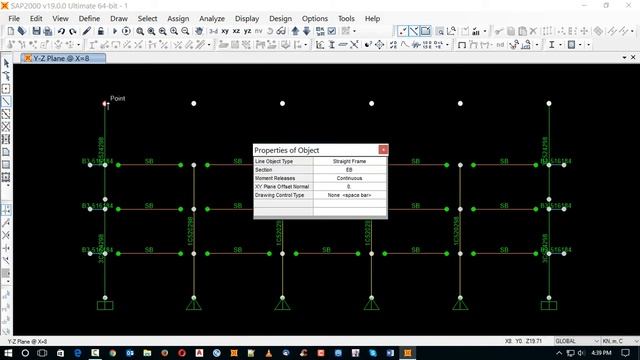The height and width of the screenshot is (360, 640).
Task: Open the File menu
Action: [14, 18]
